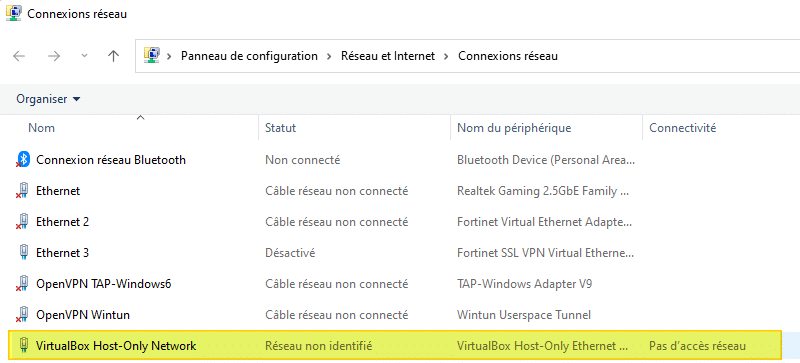This screenshot has height=363, width=800.
Task: Select the Ethernet 2 adapter icon
Action: tap(22, 222)
